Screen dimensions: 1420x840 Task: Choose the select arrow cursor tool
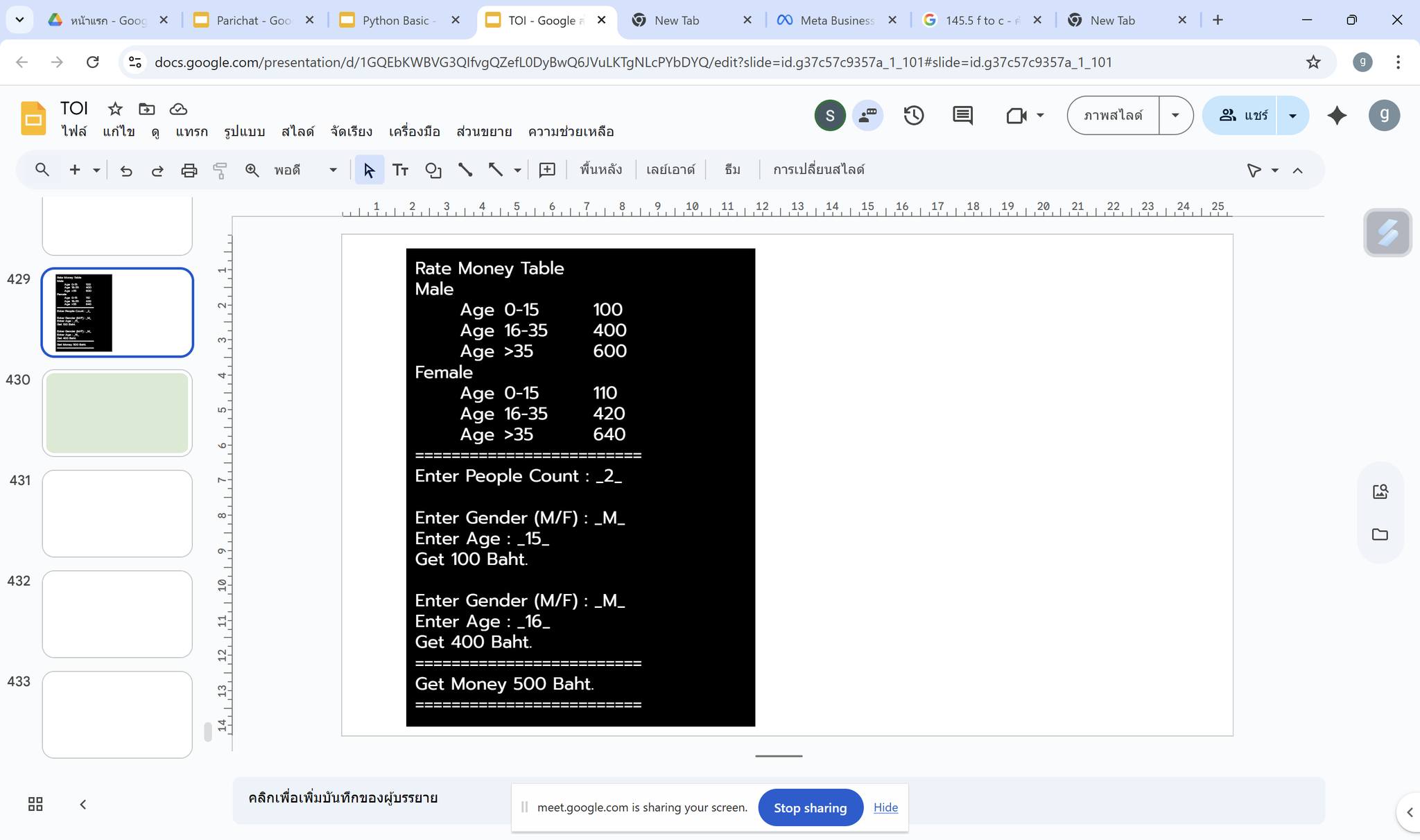pyautogui.click(x=369, y=170)
